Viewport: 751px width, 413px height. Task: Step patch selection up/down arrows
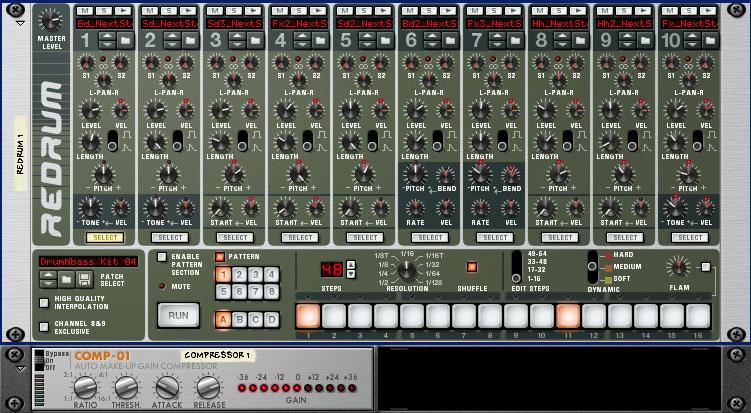pos(48,279)
